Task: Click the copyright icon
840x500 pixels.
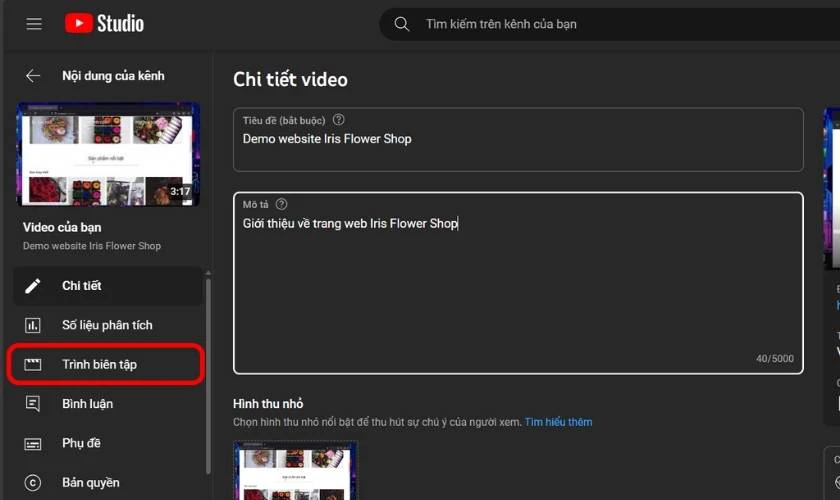Action: tap(33, 483)
